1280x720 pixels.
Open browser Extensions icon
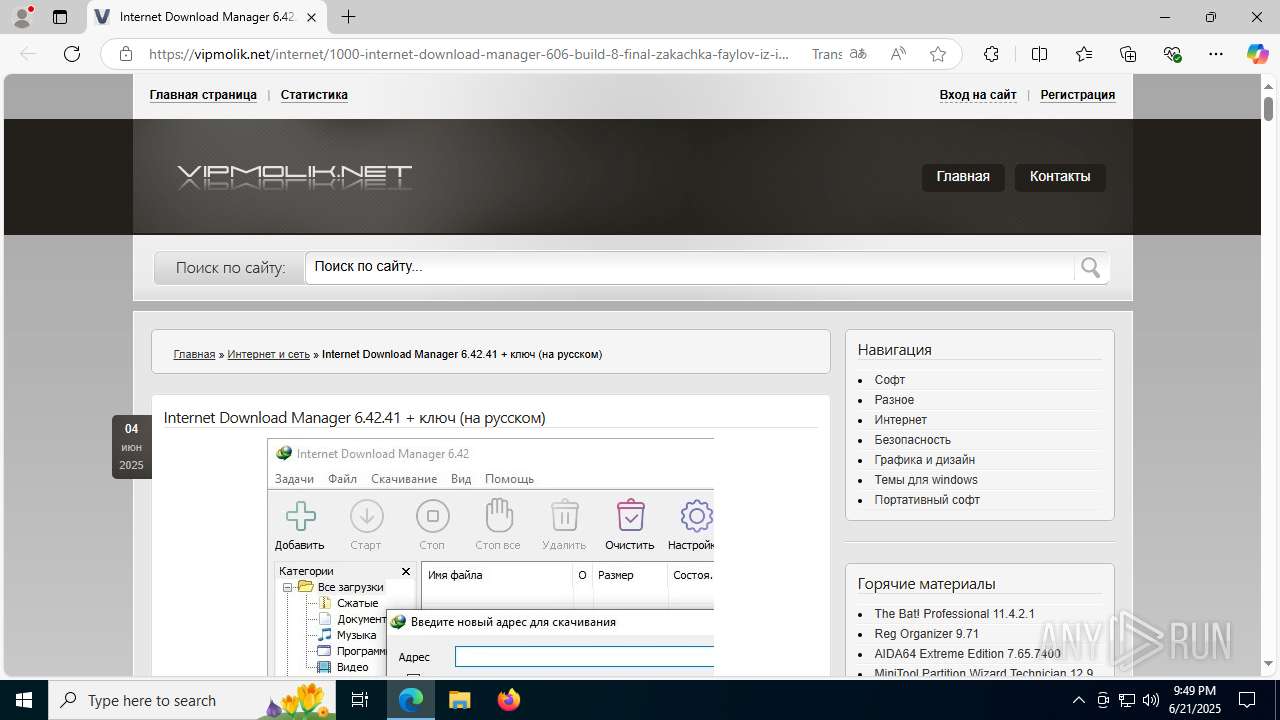coord(991,54)
